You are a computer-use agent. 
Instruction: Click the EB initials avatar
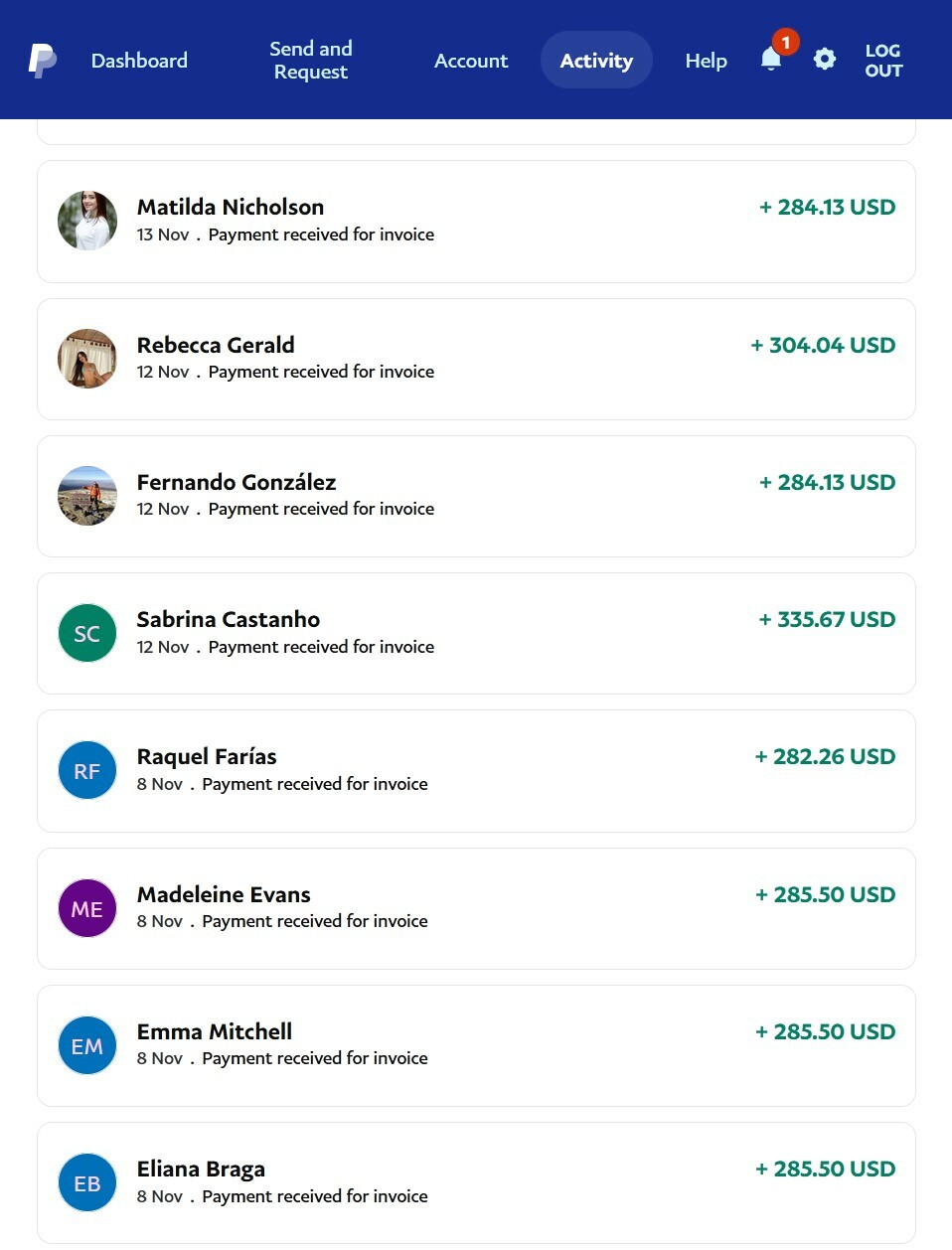87,1182
